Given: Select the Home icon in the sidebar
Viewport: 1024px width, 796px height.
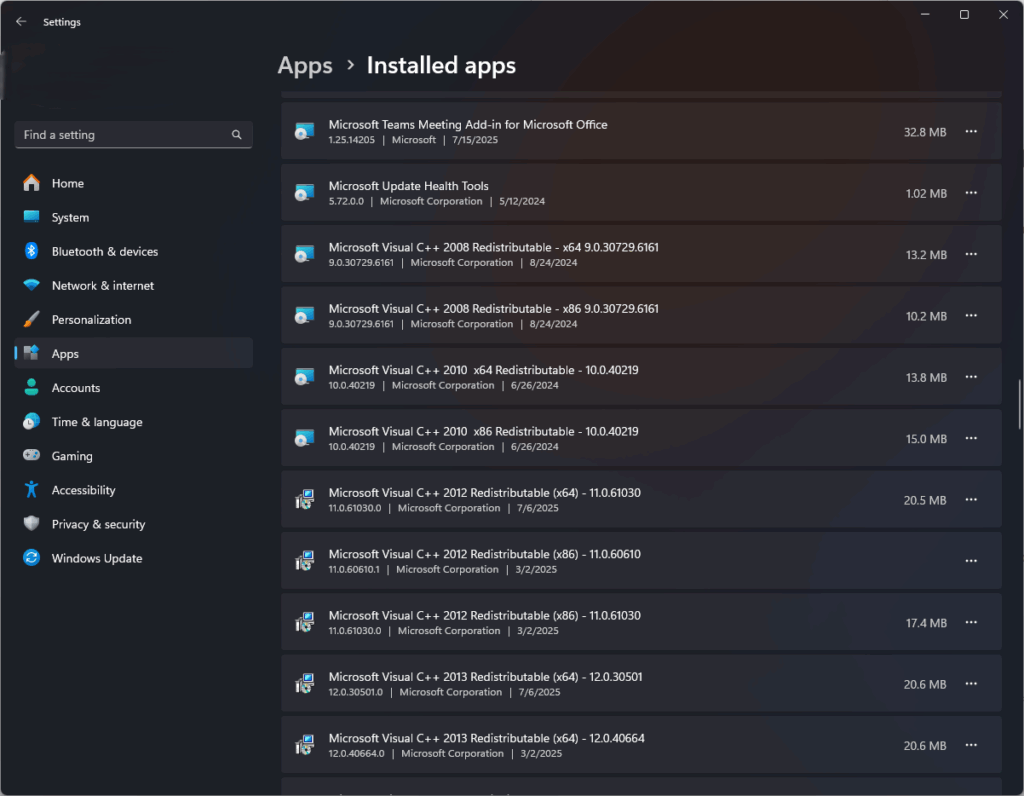Looking at the screenshot, I should [32, 183].
